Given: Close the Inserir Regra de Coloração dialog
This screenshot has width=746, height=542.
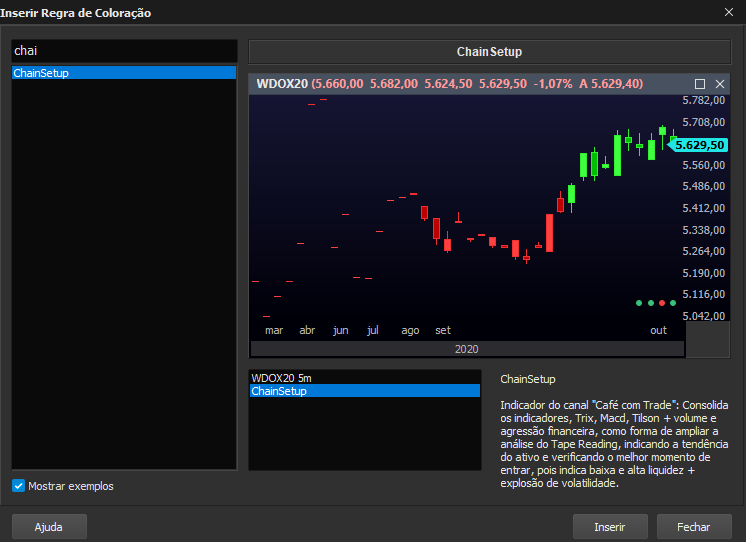Looking at the screenshot, I should (x=729, y=12).
